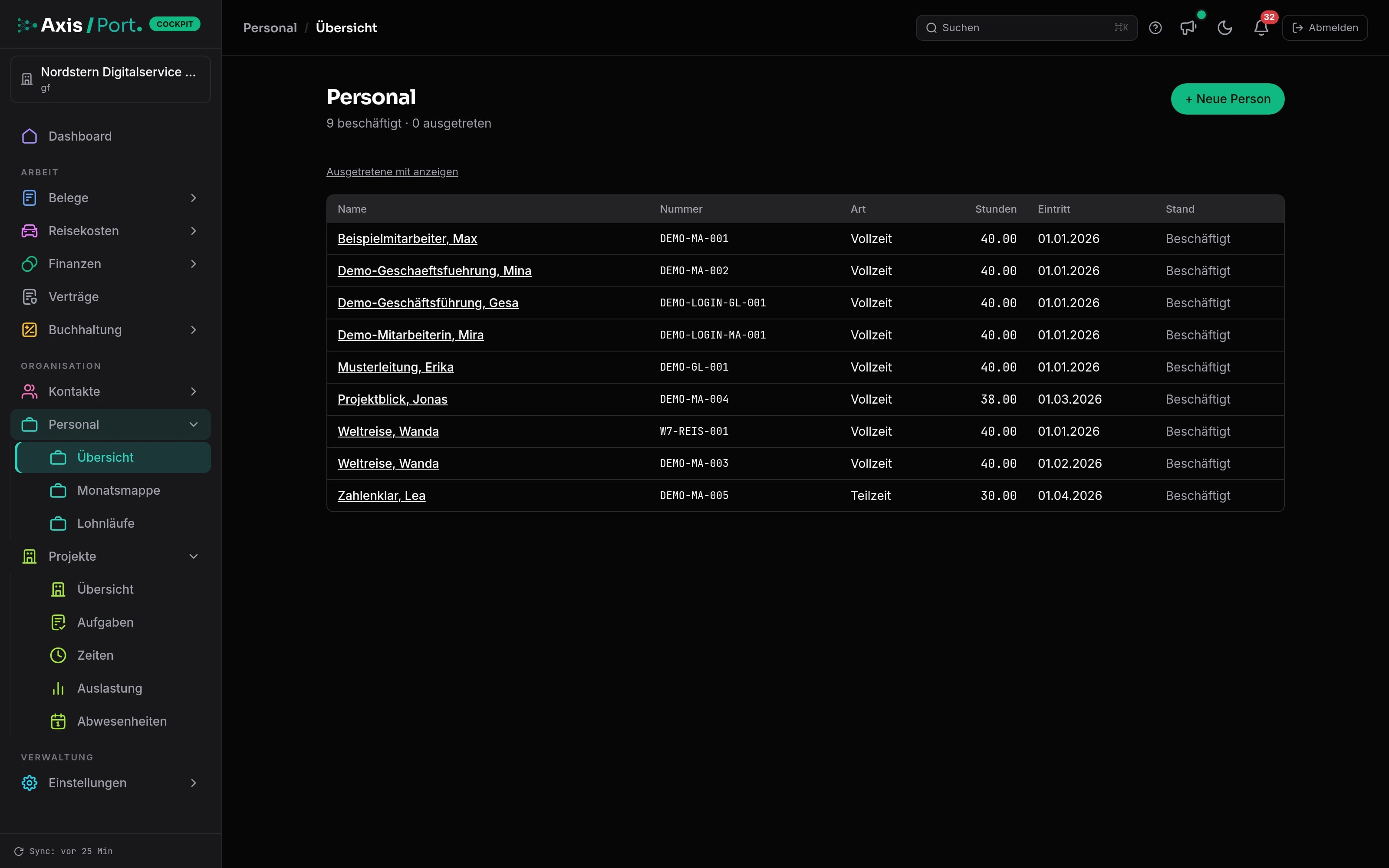Click the Einstellungen gear icon
1389x868 pixels.
click(x=29, y=783)
